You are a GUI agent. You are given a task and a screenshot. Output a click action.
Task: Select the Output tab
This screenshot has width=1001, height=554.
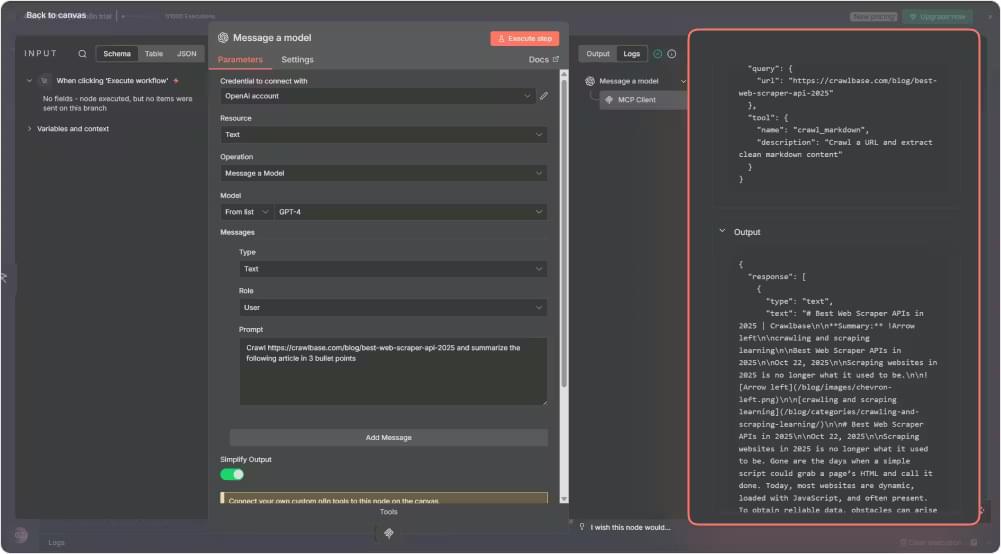point(598,54)
